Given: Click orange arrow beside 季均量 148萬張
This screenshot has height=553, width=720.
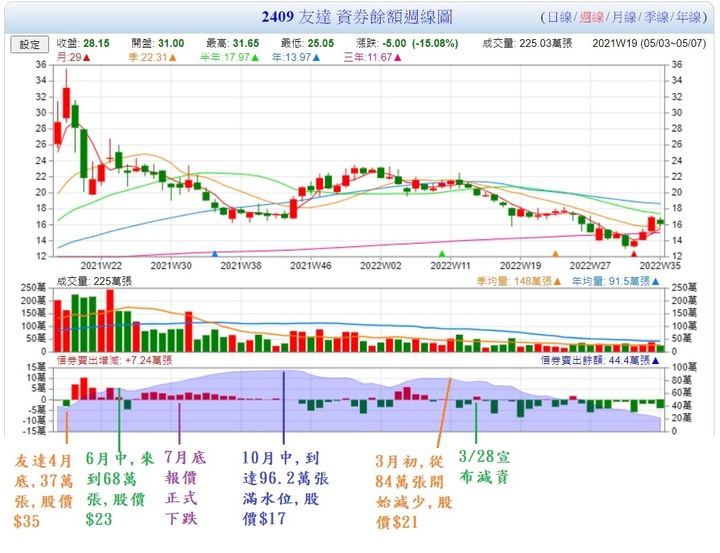Looking at the screenshot, I should pos(557,282).
